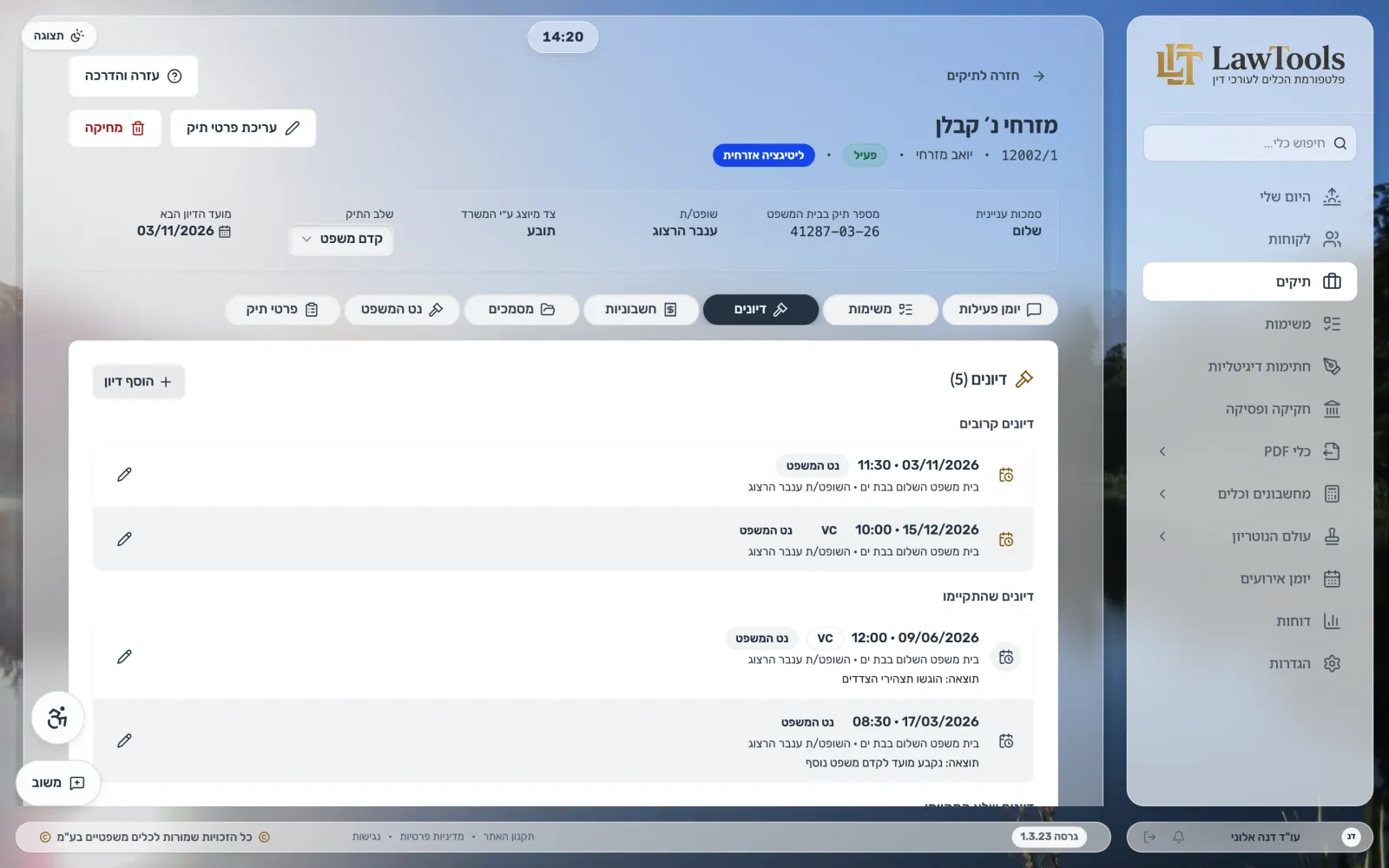Select the 'דיונים' tab
This screenshot has width=1389, height=868.
(x=760, y=310)
